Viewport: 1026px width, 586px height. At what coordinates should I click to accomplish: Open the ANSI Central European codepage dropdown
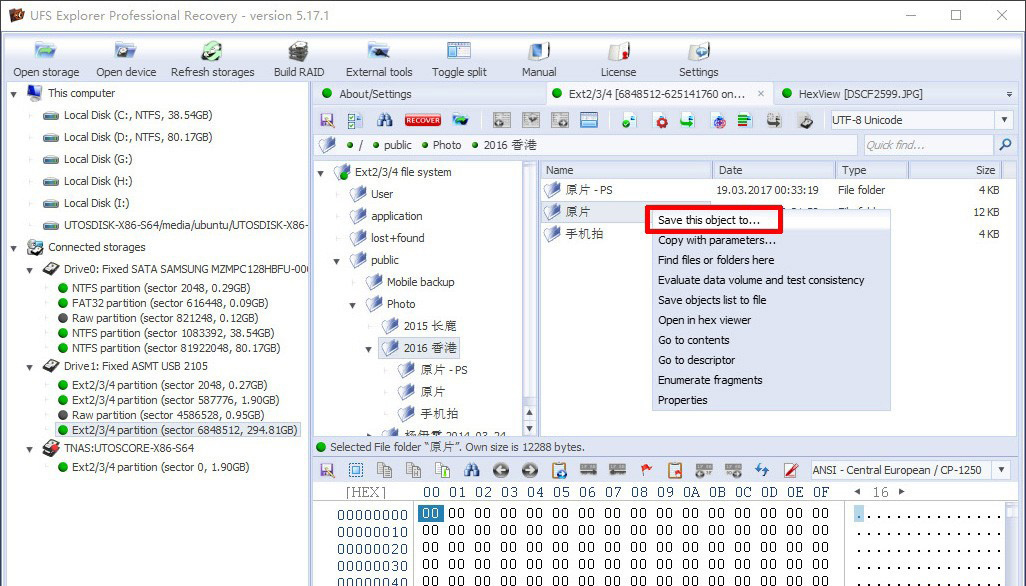click(1000, 470)
